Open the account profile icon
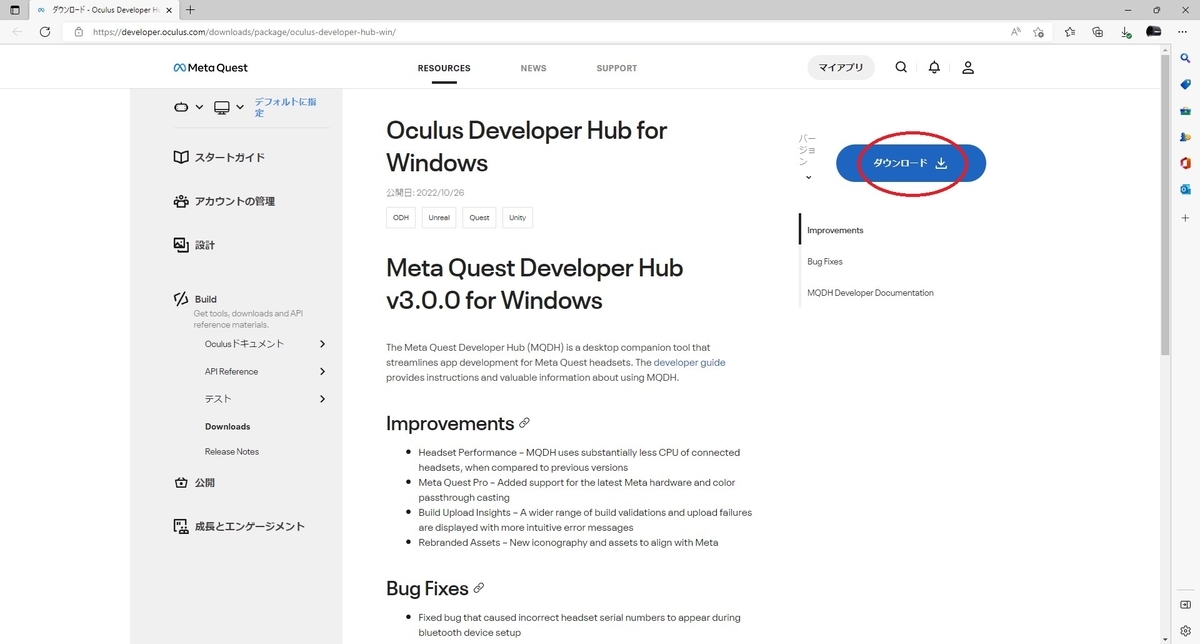This screenshot has height=644, width=1200. (967, 67)
